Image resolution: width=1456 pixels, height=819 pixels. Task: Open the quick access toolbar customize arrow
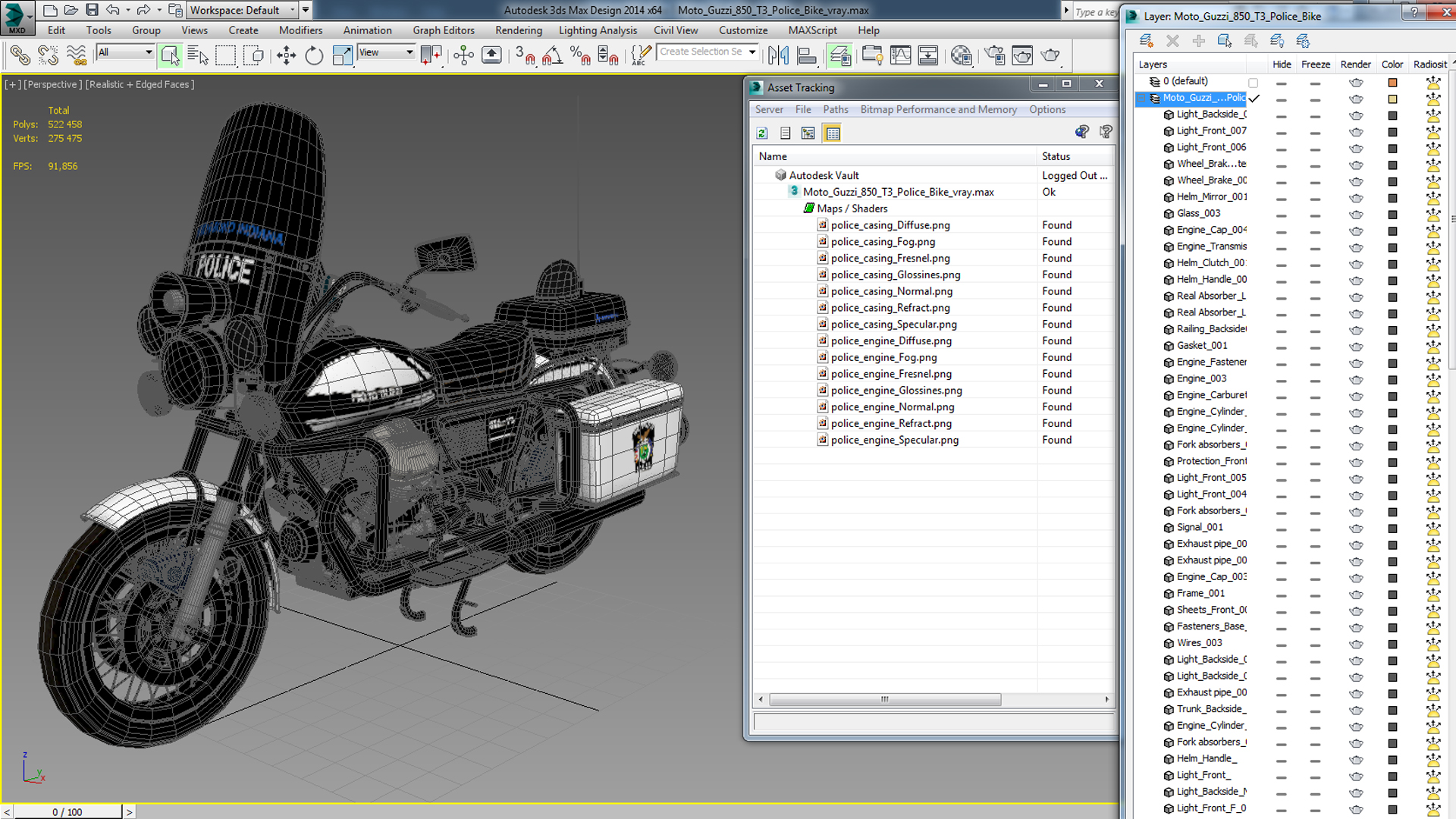(x=306, y=10)
